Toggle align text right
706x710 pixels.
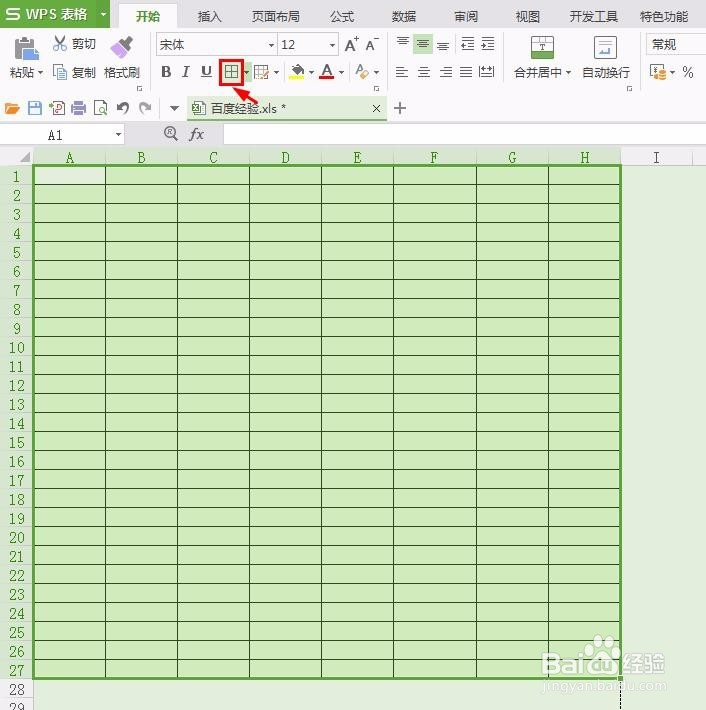[x=446, y=72]
